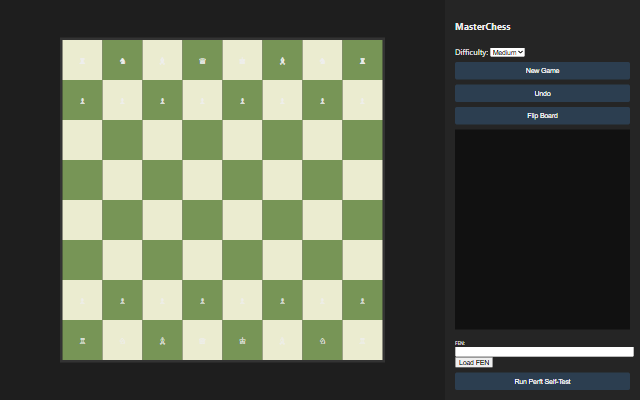Click the empty d5 board square
Screen dimensions: 640x400
[x=202, y=180]
